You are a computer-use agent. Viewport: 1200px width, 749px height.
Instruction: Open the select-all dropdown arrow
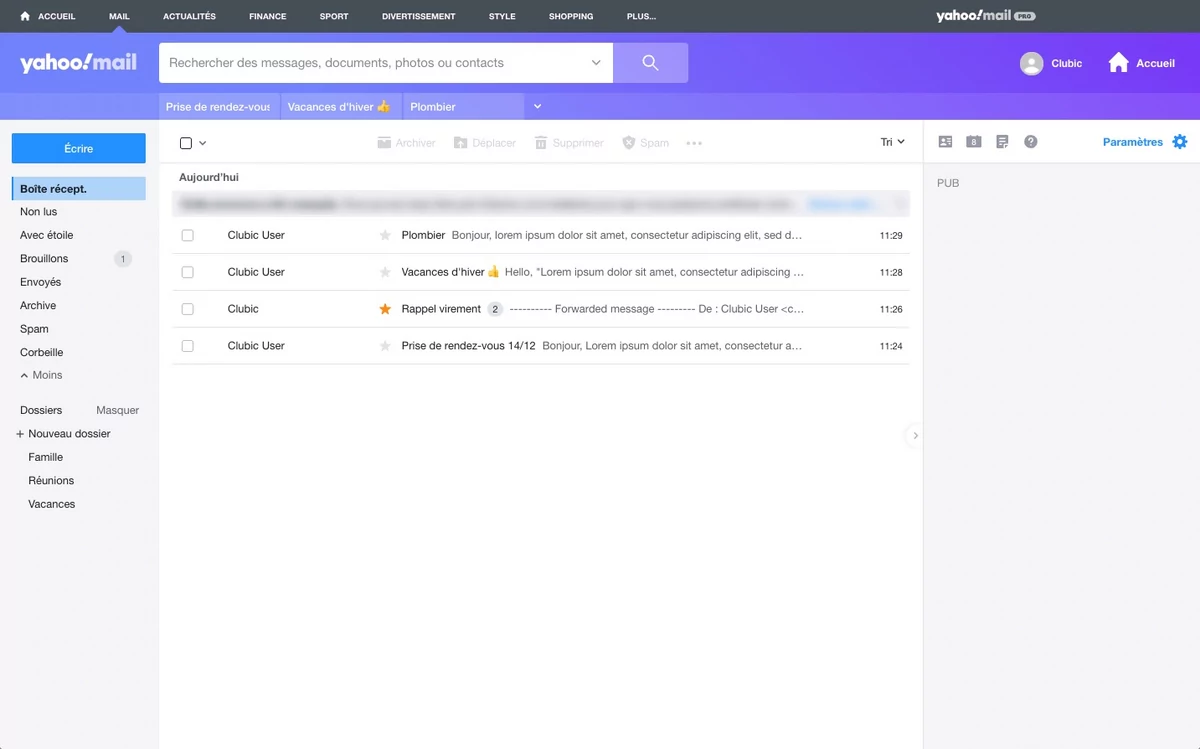point(203,143)
